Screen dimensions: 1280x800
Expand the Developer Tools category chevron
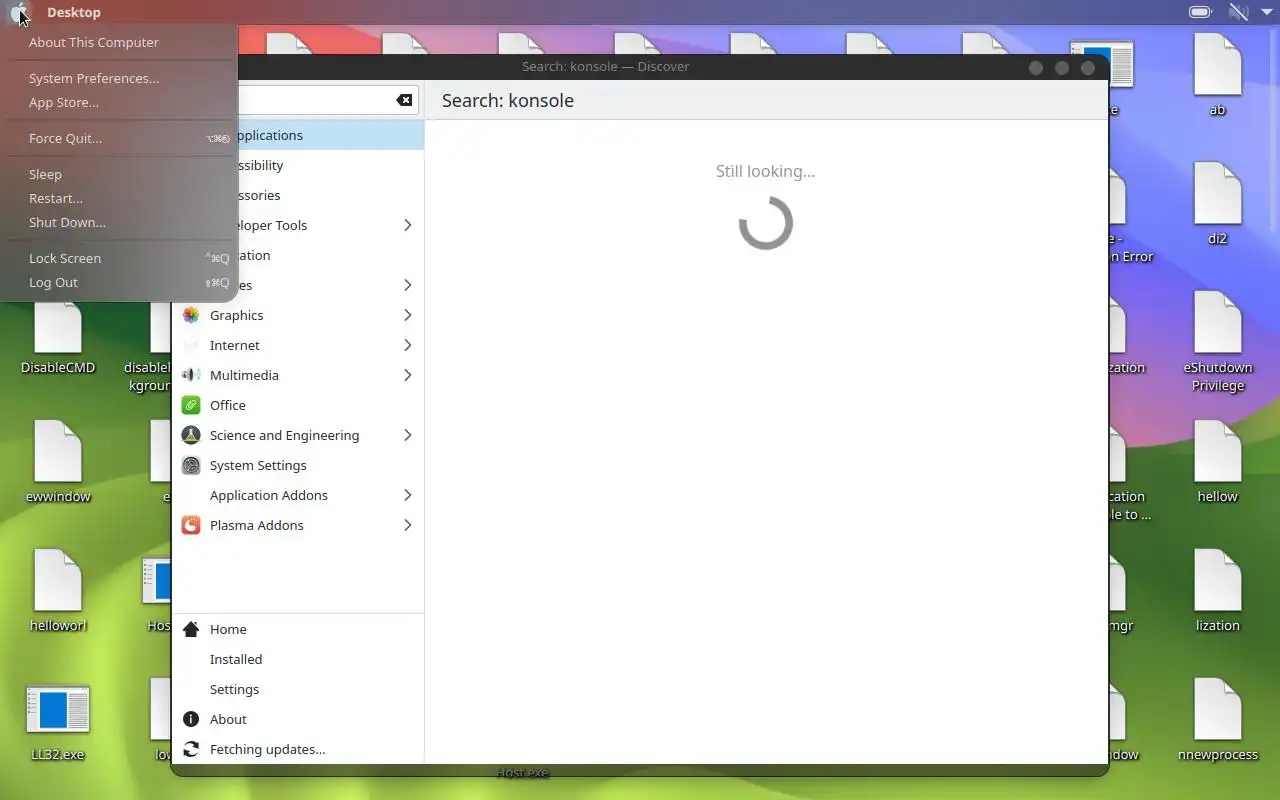[x=408, y=225]
